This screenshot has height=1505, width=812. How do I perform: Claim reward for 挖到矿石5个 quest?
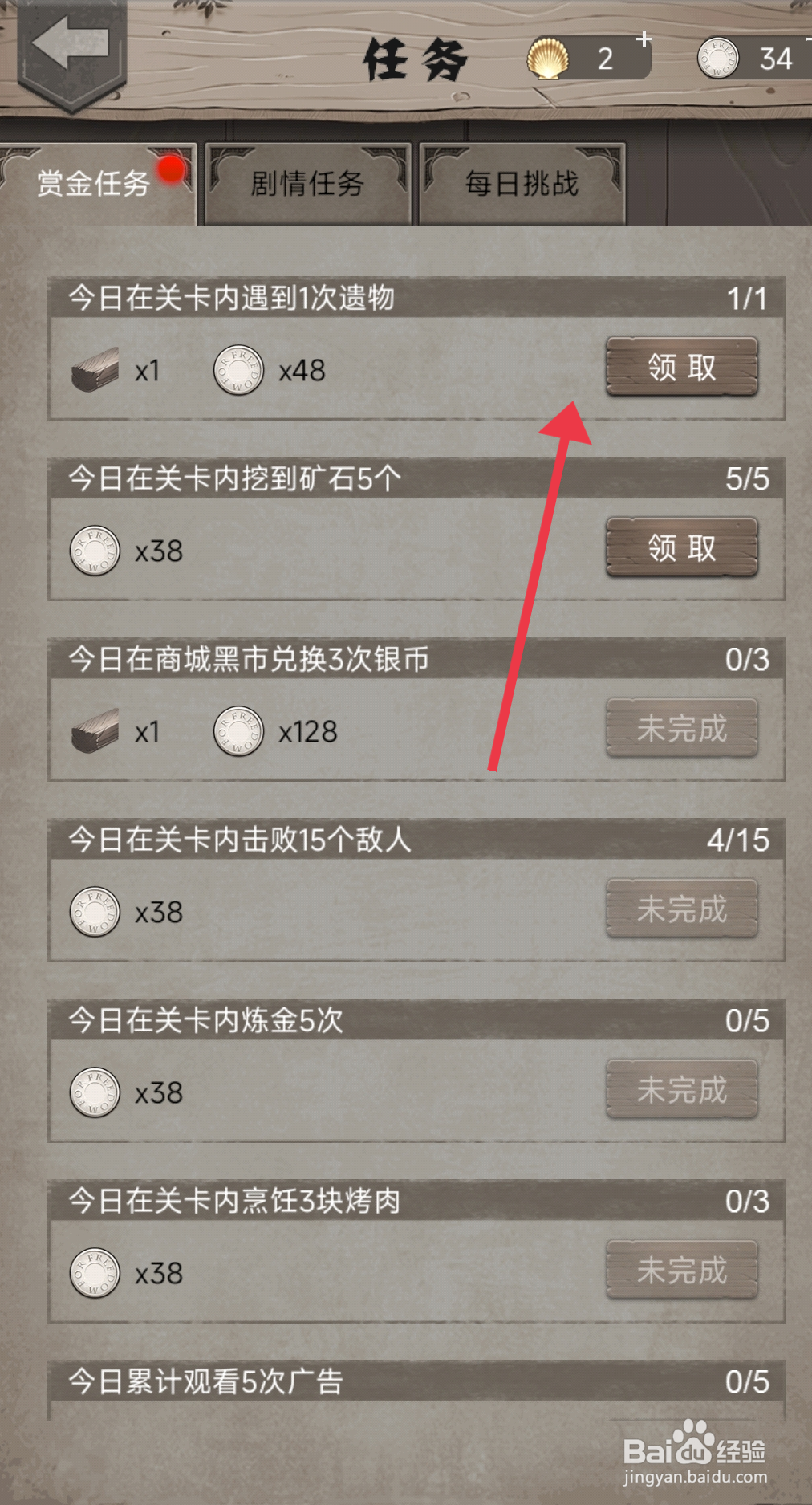[681, 547]
